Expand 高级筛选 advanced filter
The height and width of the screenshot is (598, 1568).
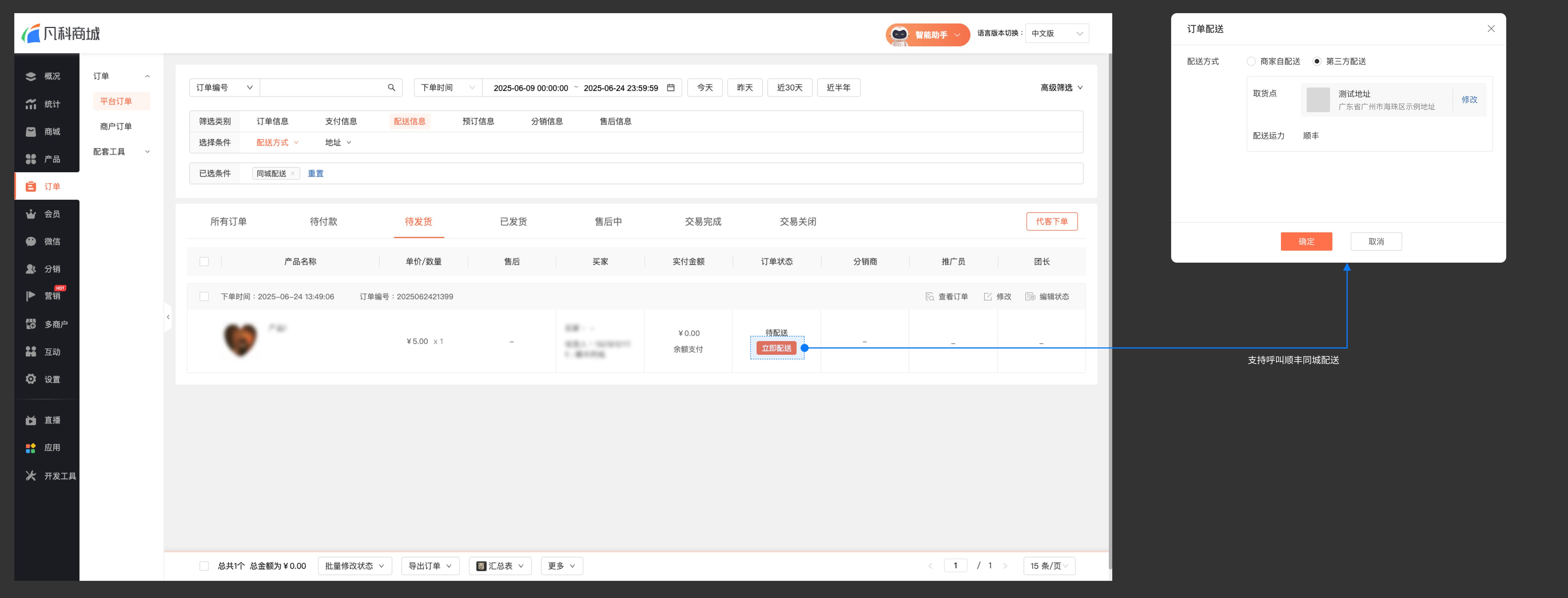coord(1061,88)
